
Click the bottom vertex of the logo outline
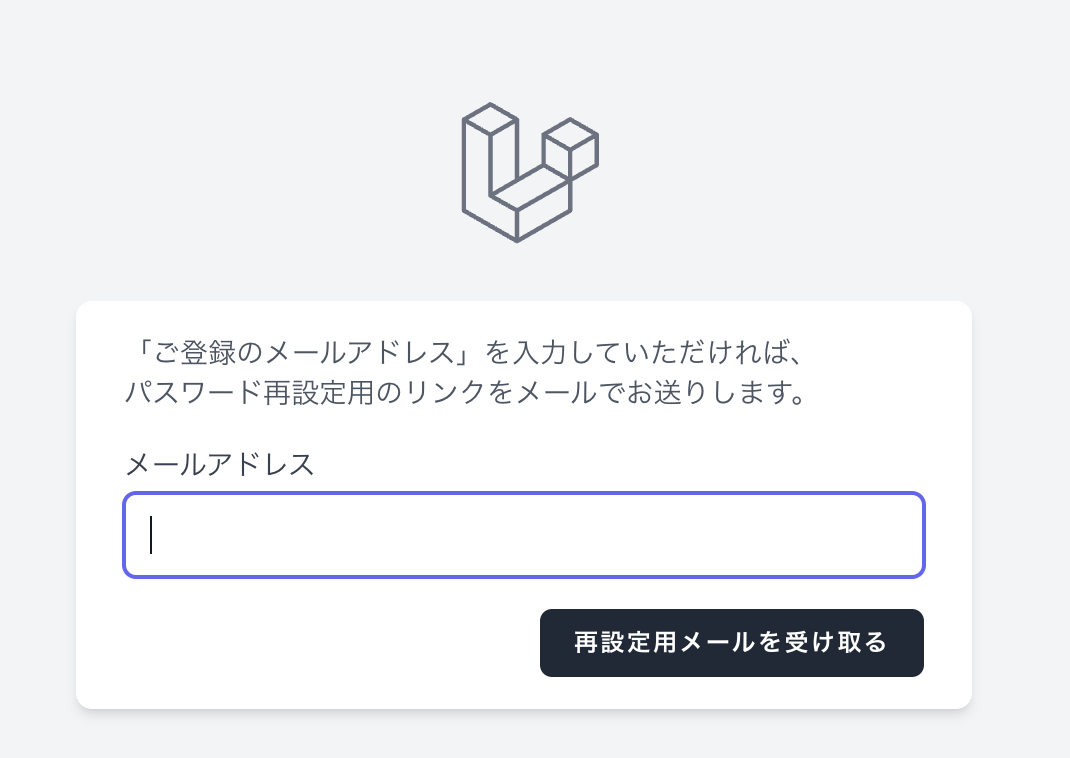tap(518, 238)
